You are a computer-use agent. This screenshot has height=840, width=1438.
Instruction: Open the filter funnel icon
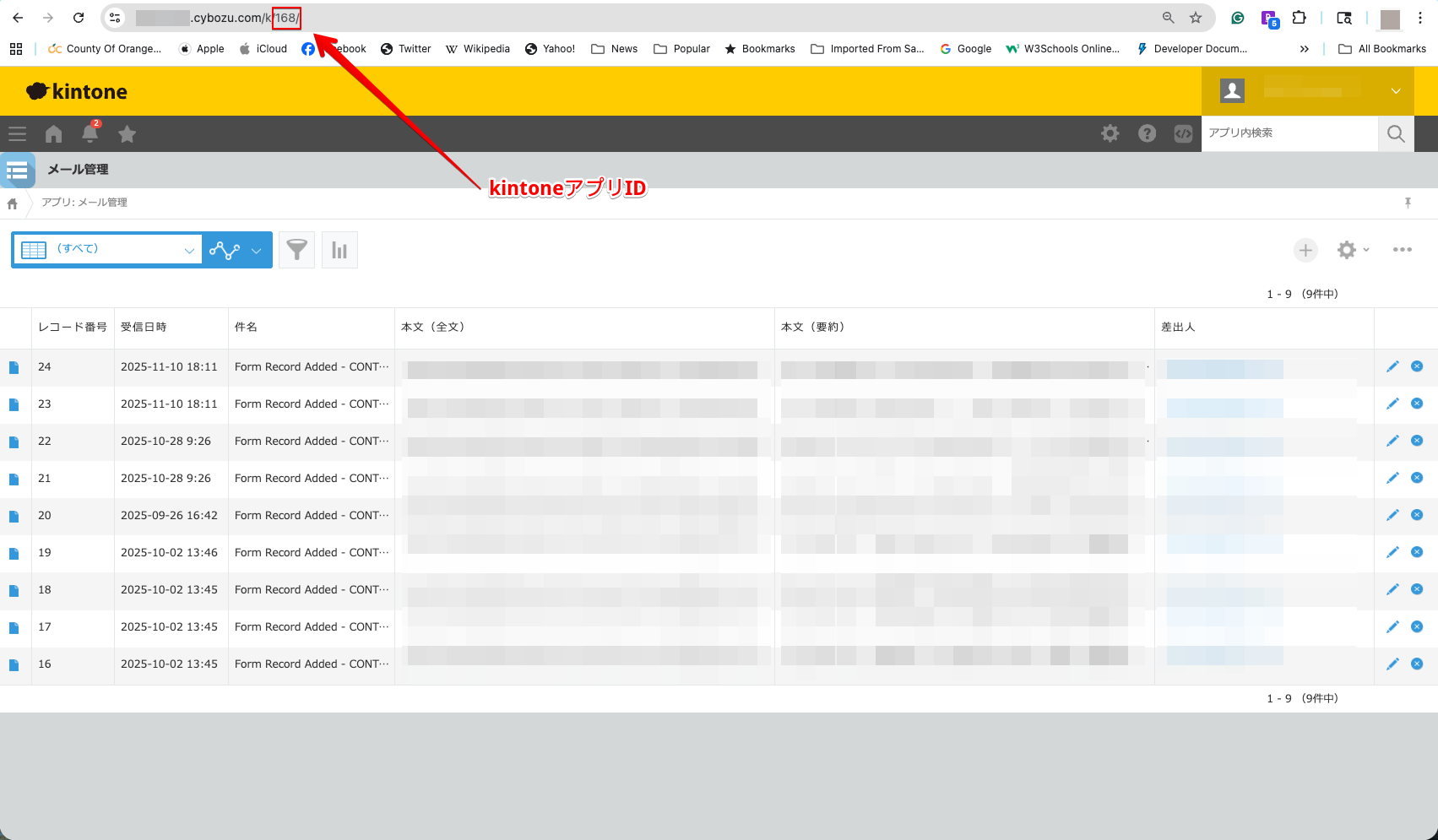point(296,250)
